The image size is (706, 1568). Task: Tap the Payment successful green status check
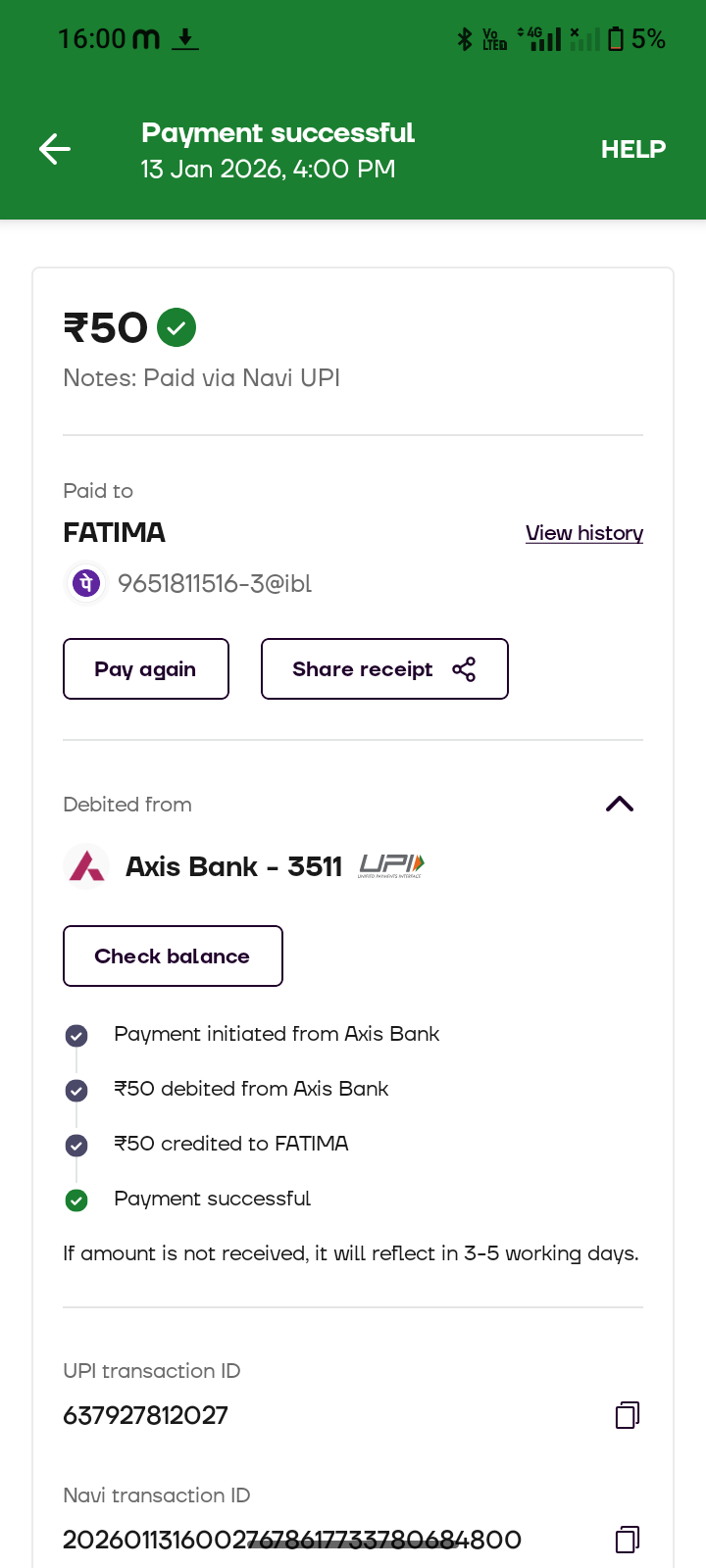(x=76, y=1200)
